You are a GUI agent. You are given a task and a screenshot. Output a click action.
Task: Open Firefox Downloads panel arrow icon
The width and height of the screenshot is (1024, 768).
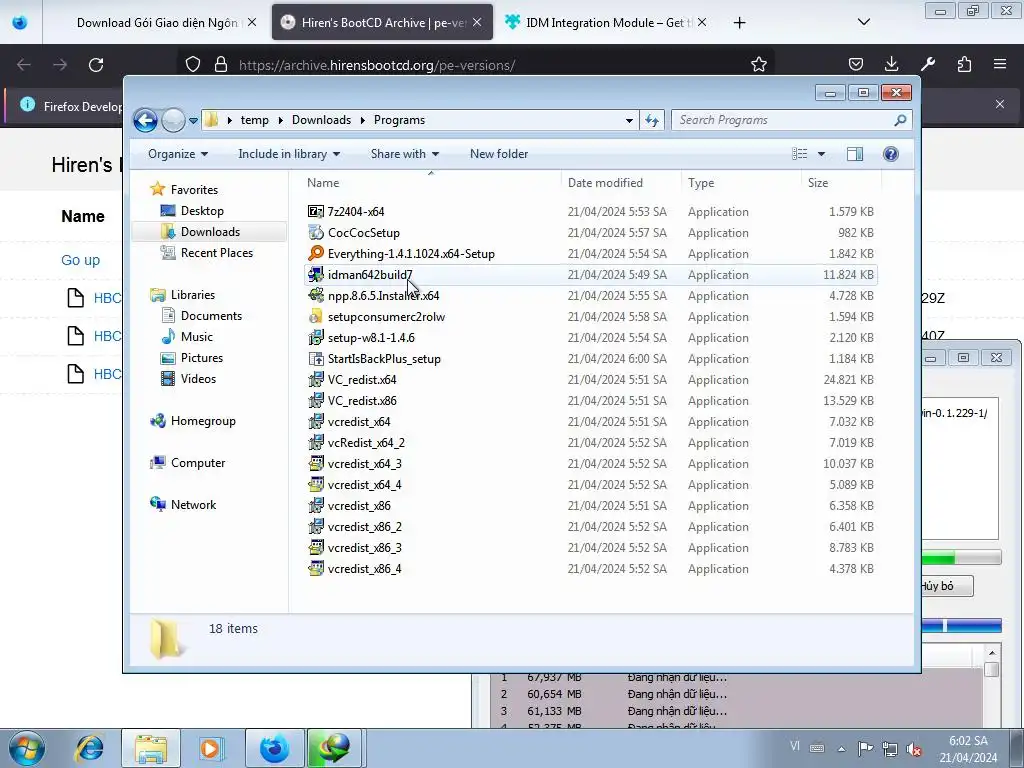click(891, 64)
